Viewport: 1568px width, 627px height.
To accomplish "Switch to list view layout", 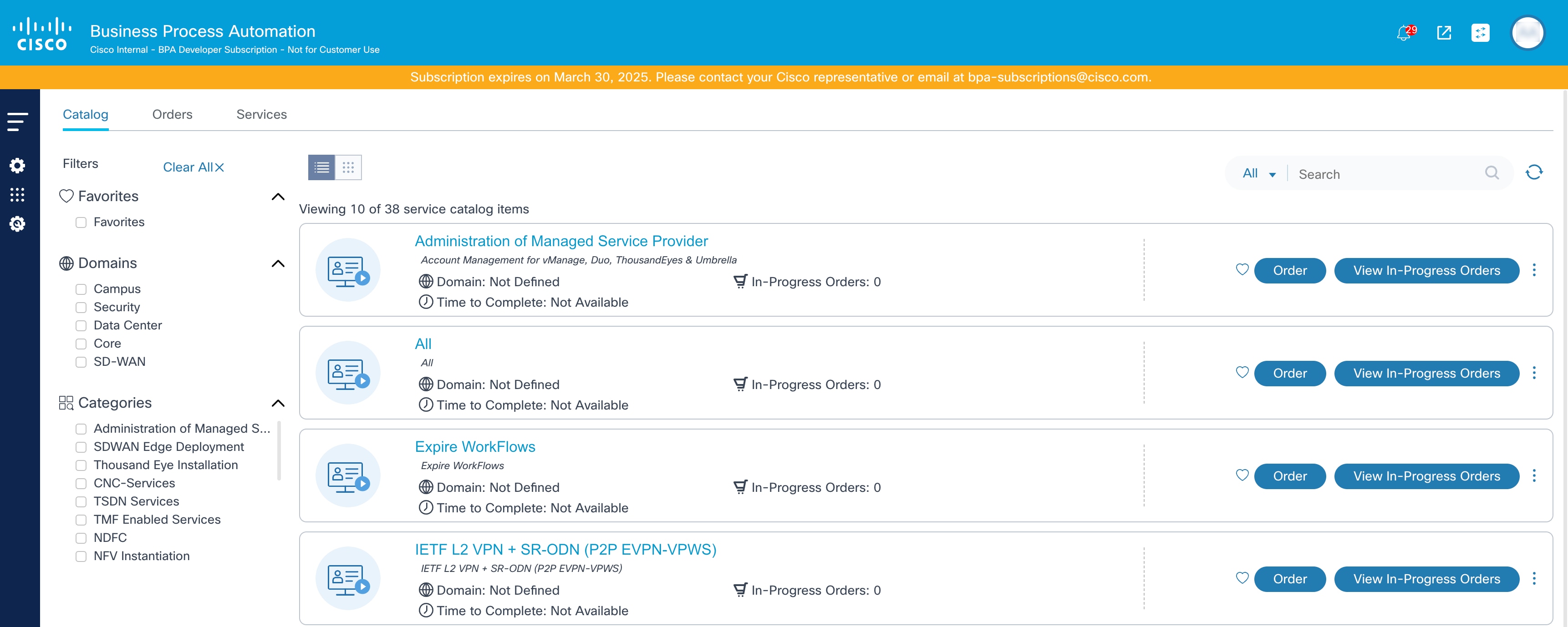I will (x=321, y=167).
